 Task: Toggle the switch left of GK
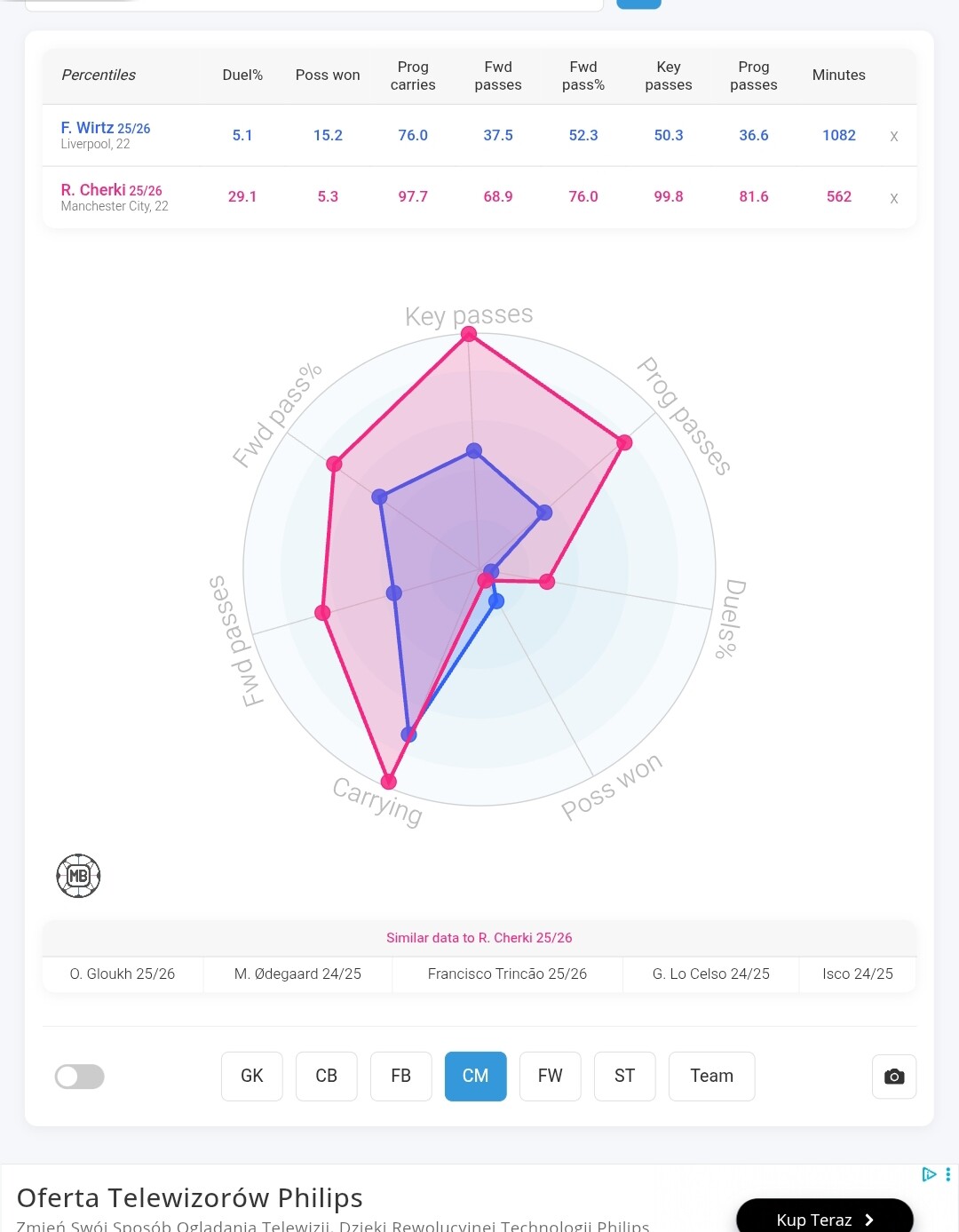pos(80,1077)
